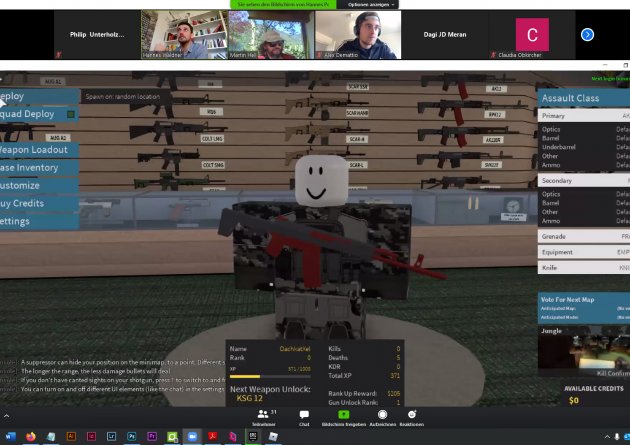
Task: Click the KSG 12 next unlock text
Action: point(250,398)
